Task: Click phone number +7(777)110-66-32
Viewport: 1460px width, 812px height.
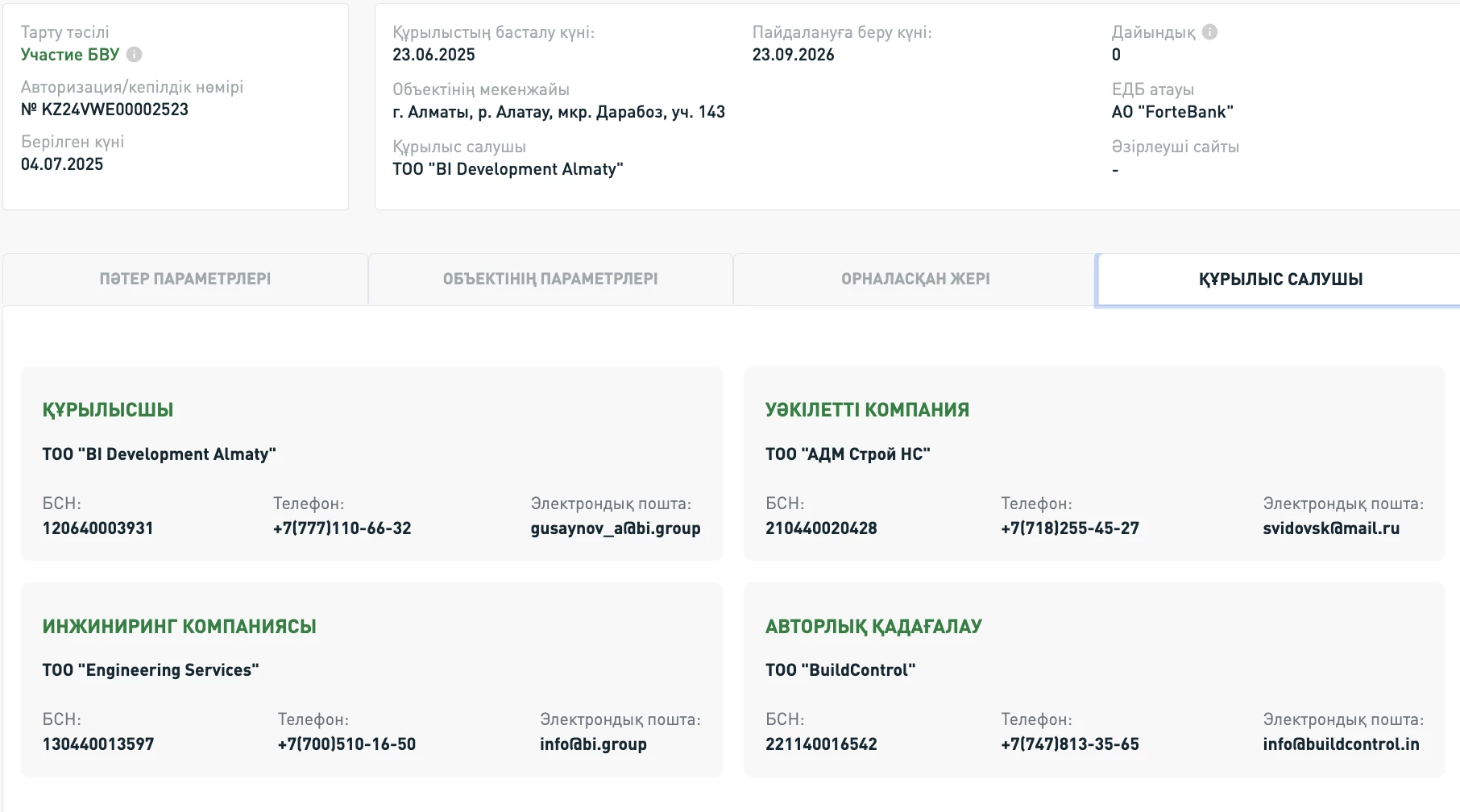Action: pyautogui.click(x=342, y=528)
